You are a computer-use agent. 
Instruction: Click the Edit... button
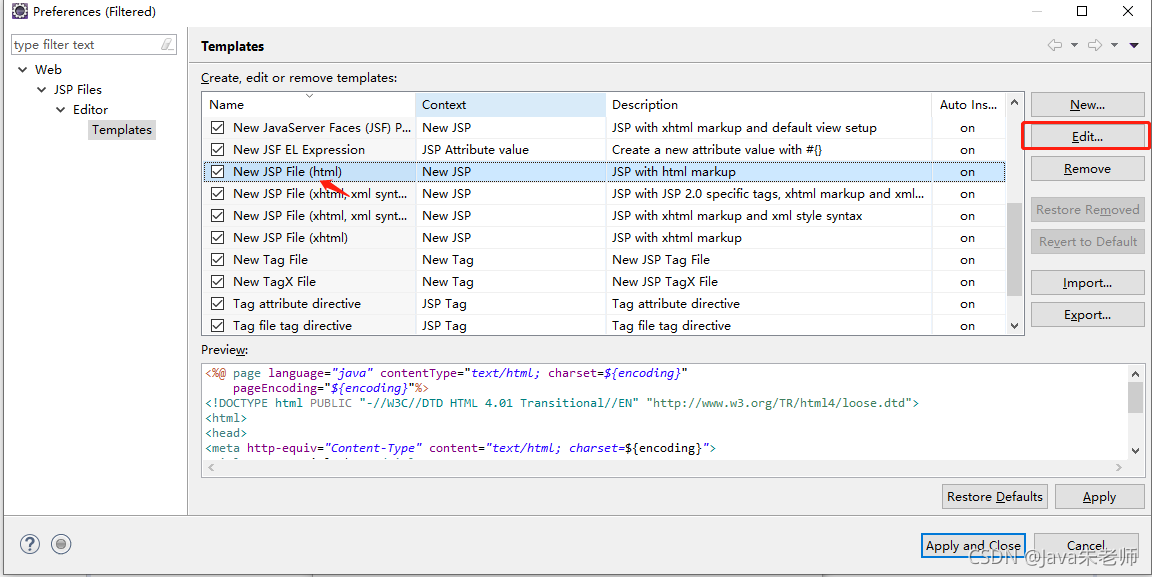[1087, 137]
